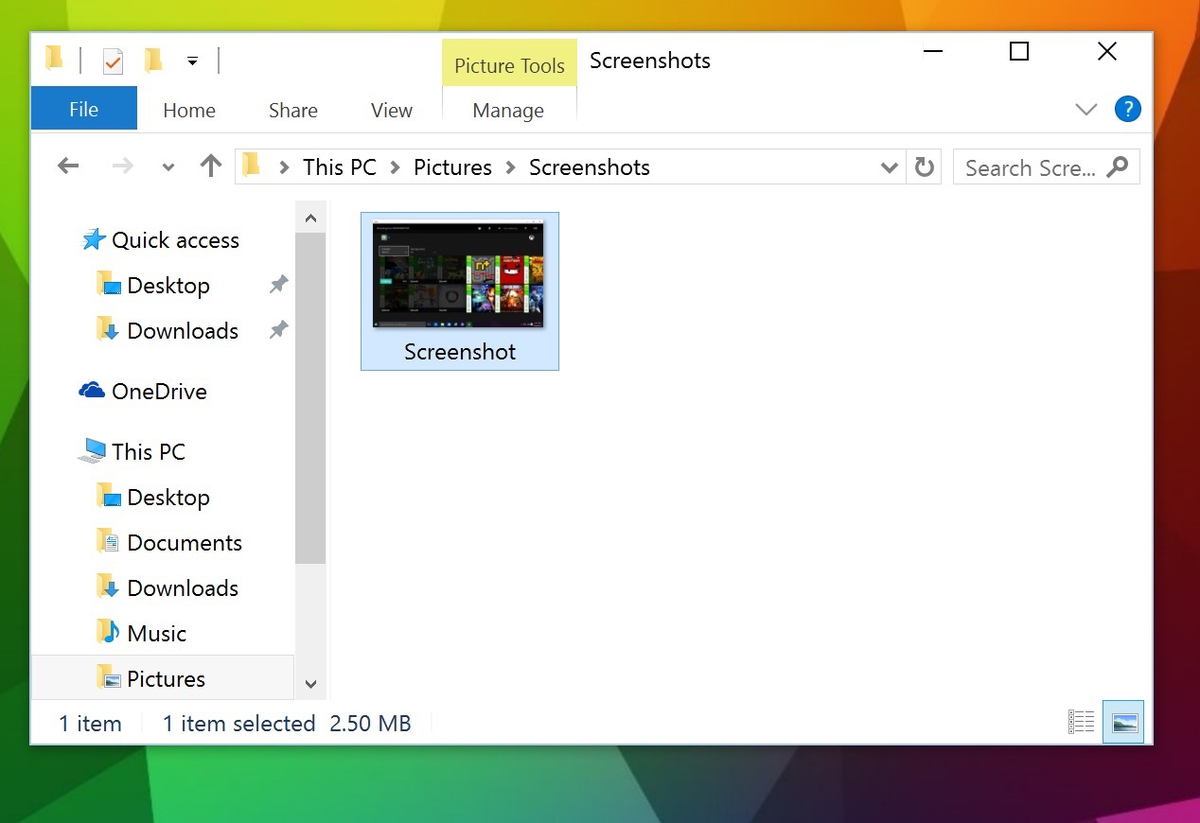This screenshot has height=823, width=1200.
Task: Switch to Details view in the status bar
Action: (x=1081, y=722)
